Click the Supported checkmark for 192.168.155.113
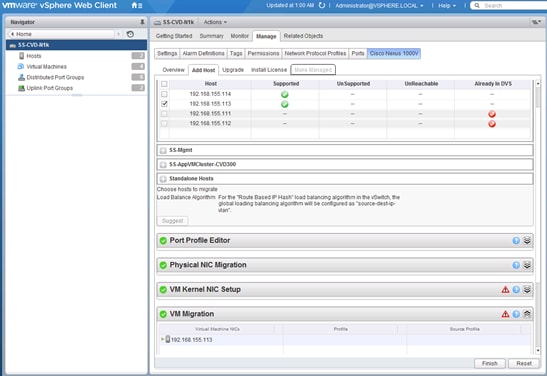The image size is (547, 376). 285,104
